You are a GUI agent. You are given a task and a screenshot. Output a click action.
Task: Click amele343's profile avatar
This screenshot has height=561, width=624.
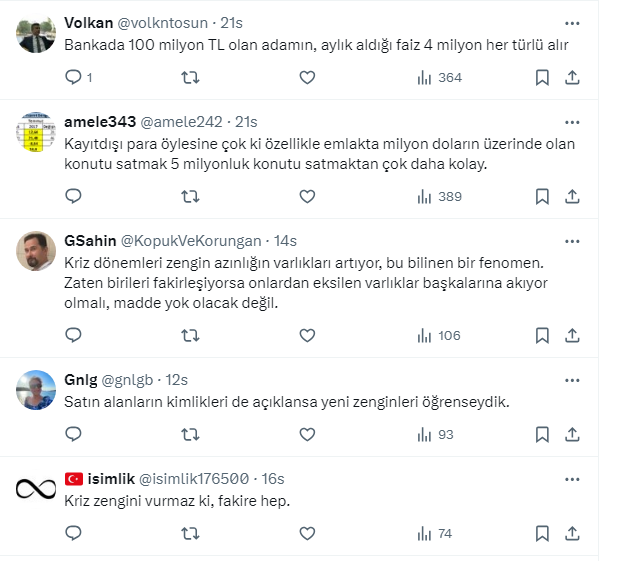36,135
